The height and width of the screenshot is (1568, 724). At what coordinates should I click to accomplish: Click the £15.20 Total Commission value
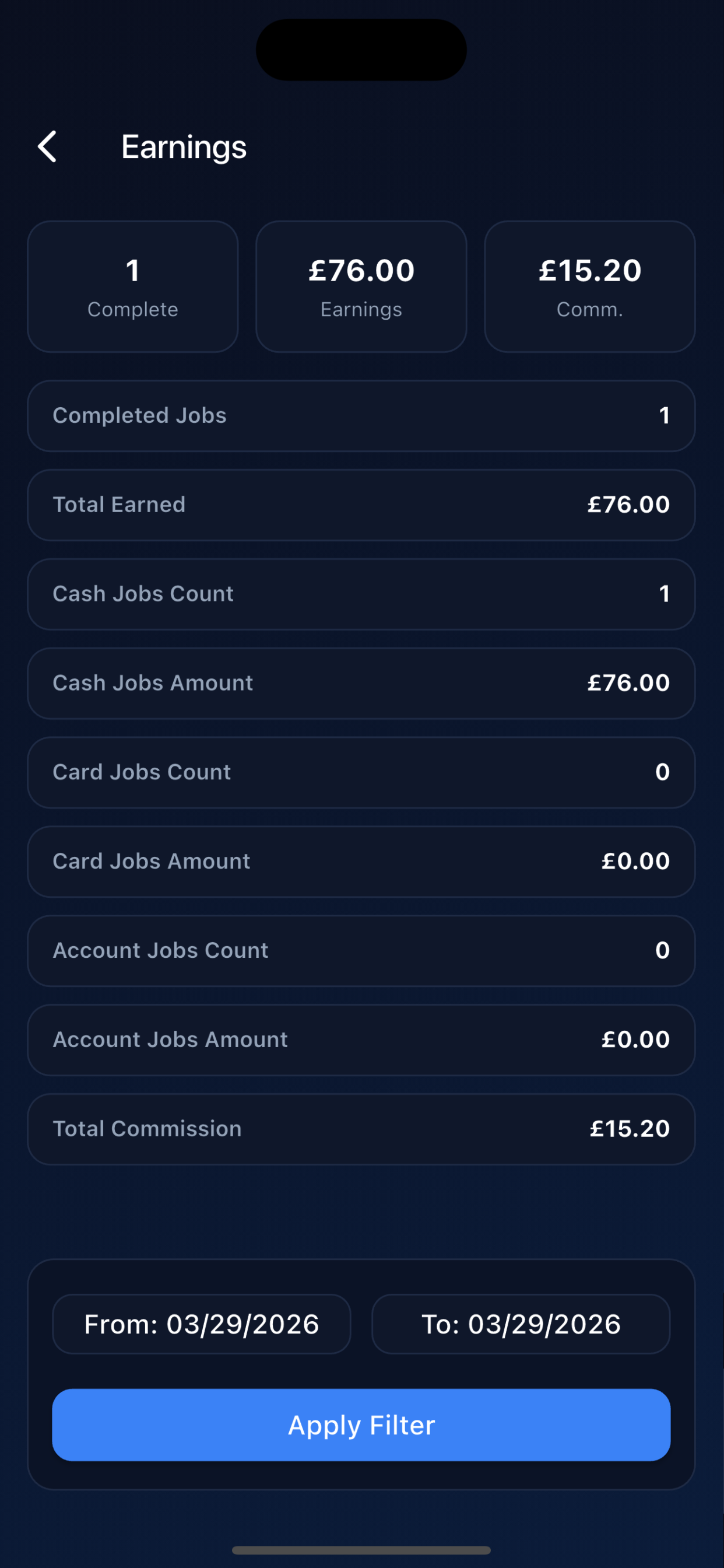point(630,1129)
